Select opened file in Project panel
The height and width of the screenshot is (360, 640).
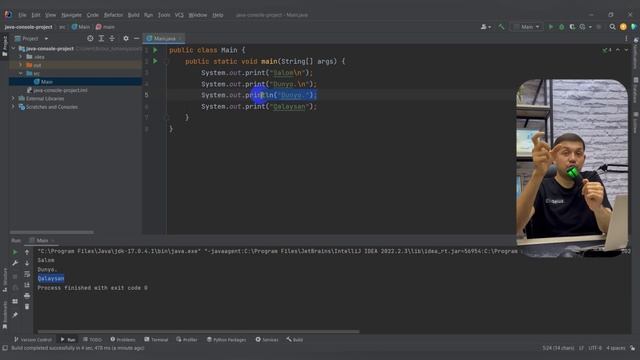[x=90, y=38]
